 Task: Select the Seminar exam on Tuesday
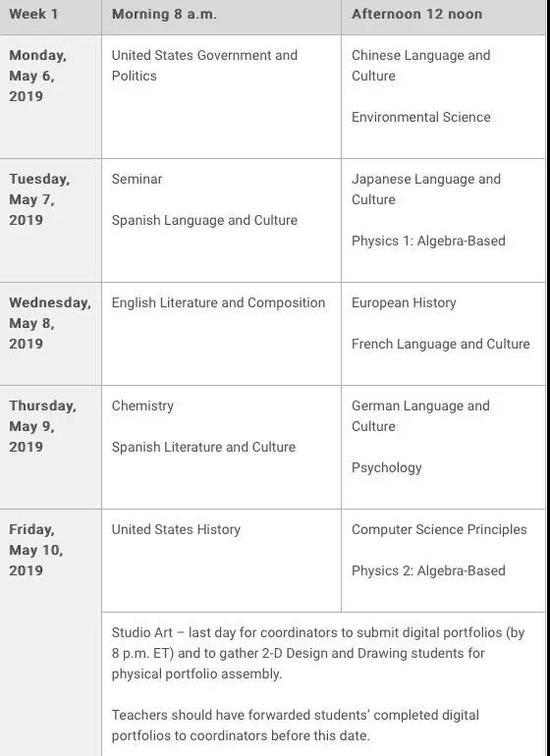tap(137, 179)
